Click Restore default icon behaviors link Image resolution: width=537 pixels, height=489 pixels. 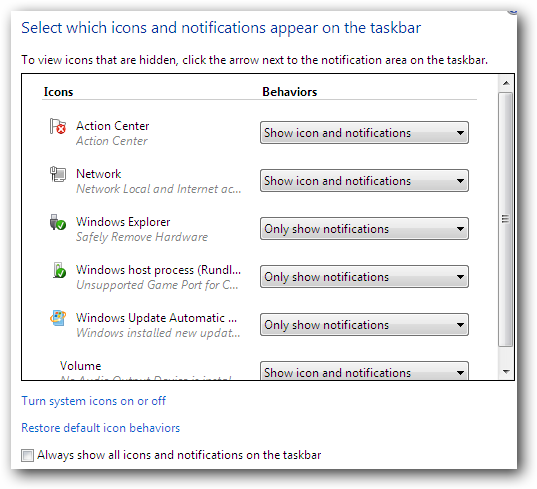click(x=100, y=428)
